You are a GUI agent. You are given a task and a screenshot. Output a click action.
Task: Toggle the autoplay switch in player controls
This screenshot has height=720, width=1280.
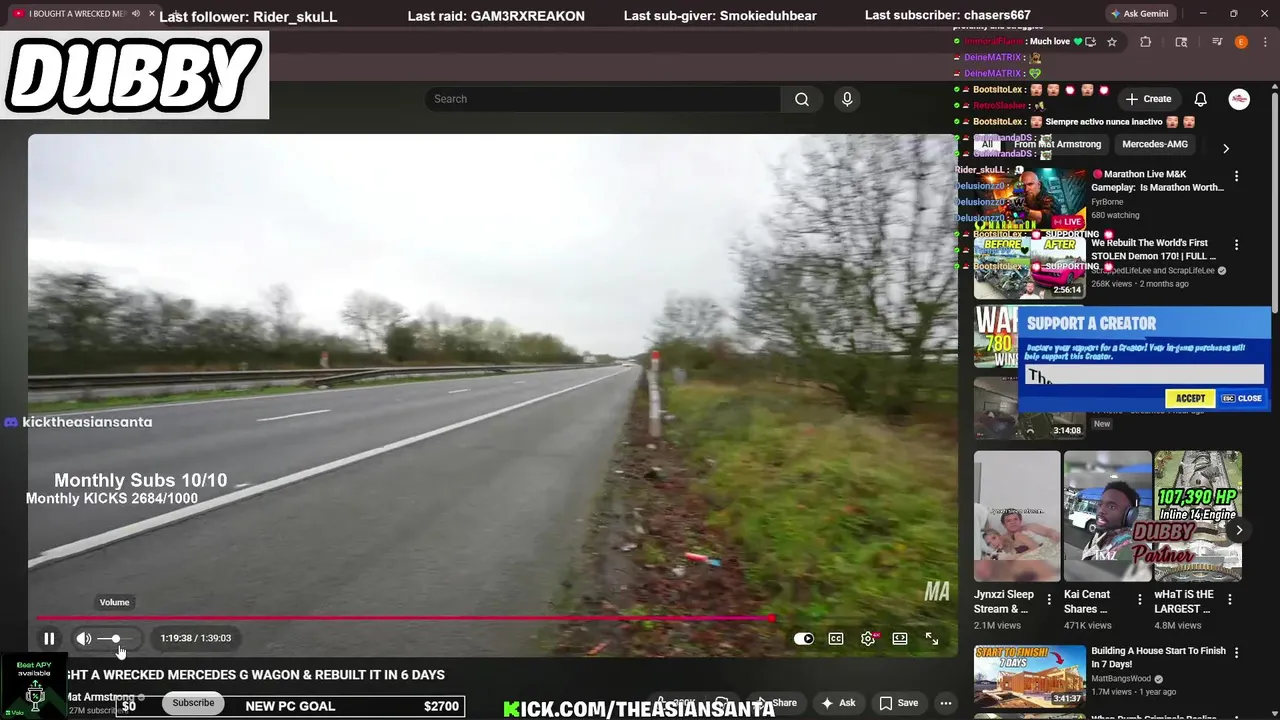click(803, 638)
